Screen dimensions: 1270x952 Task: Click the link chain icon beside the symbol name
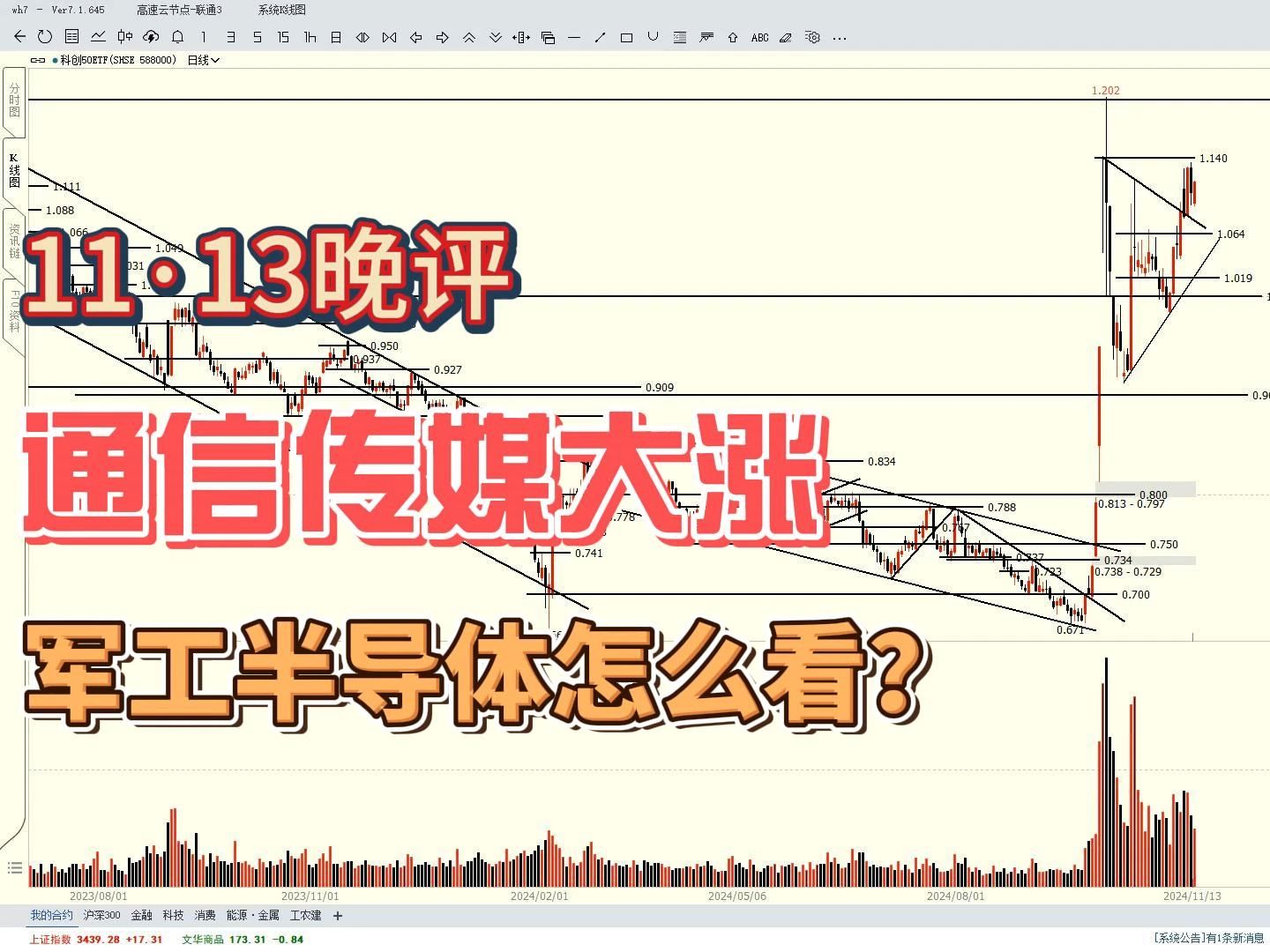point(38,60)
